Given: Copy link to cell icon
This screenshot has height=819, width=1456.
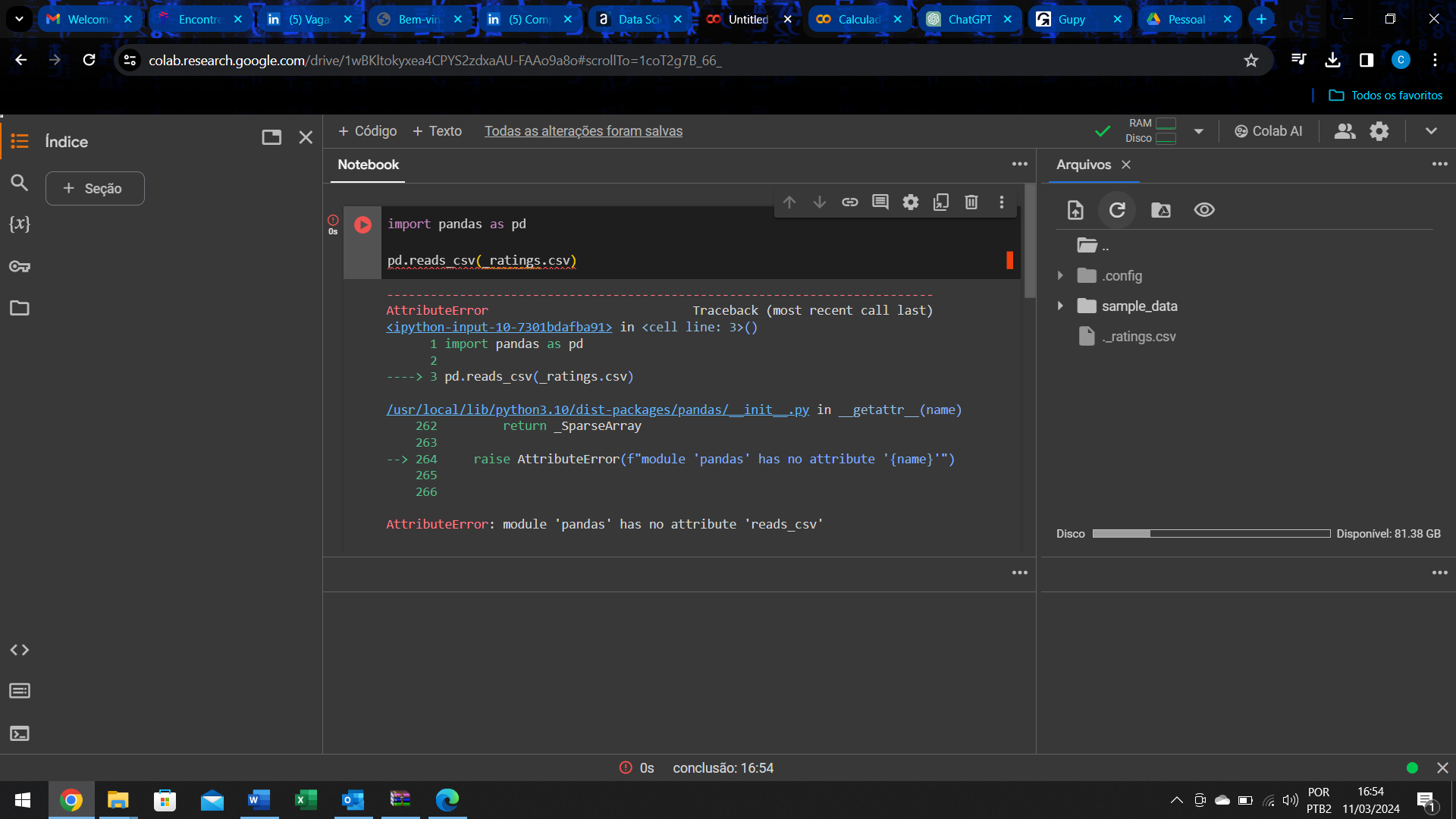Looking at the screenshot, I should tap(850, 202).
